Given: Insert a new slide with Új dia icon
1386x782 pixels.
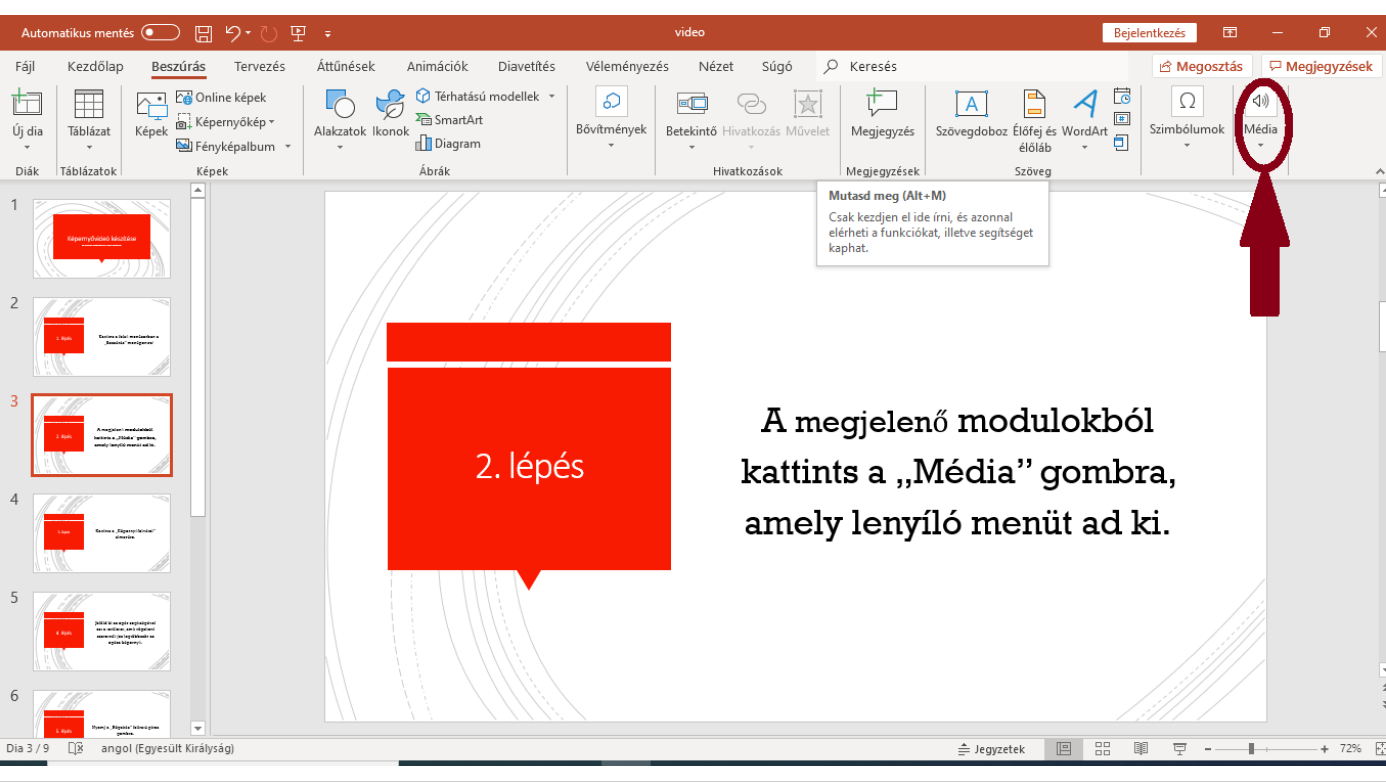Looking at the screenshot, I should click(27, 103).
